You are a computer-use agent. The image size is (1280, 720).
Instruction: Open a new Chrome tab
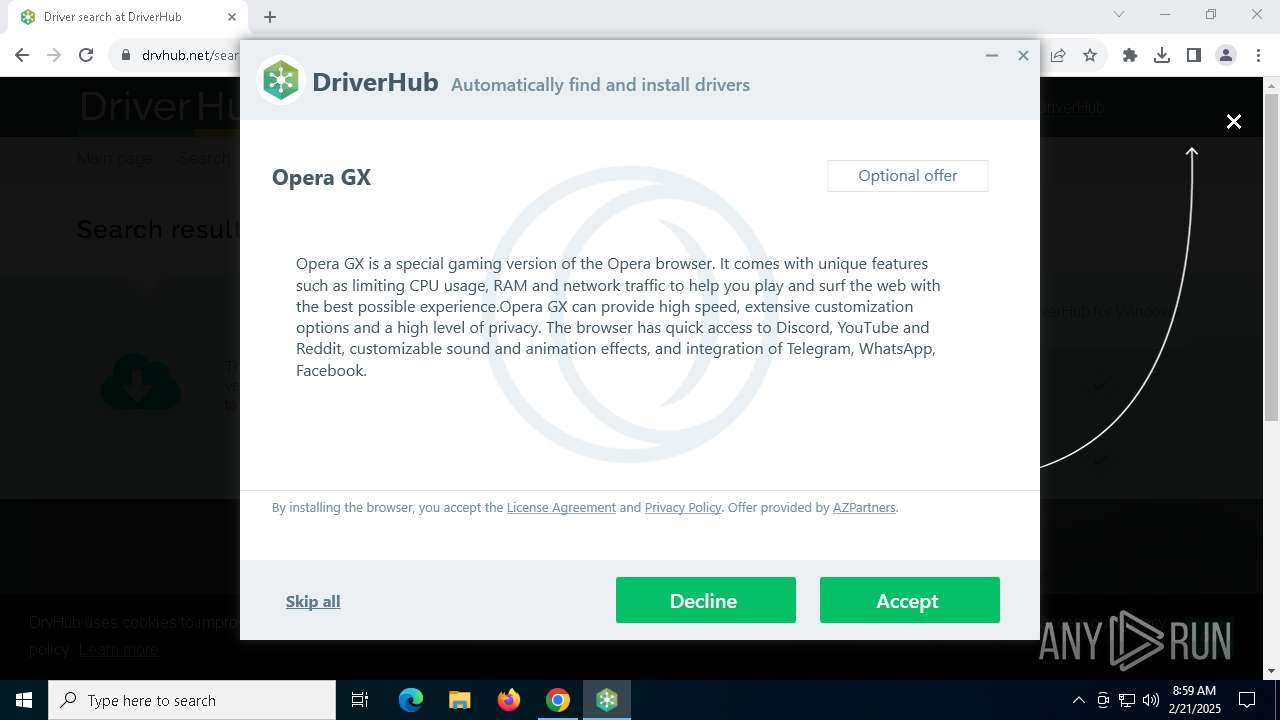coord(270,17)
